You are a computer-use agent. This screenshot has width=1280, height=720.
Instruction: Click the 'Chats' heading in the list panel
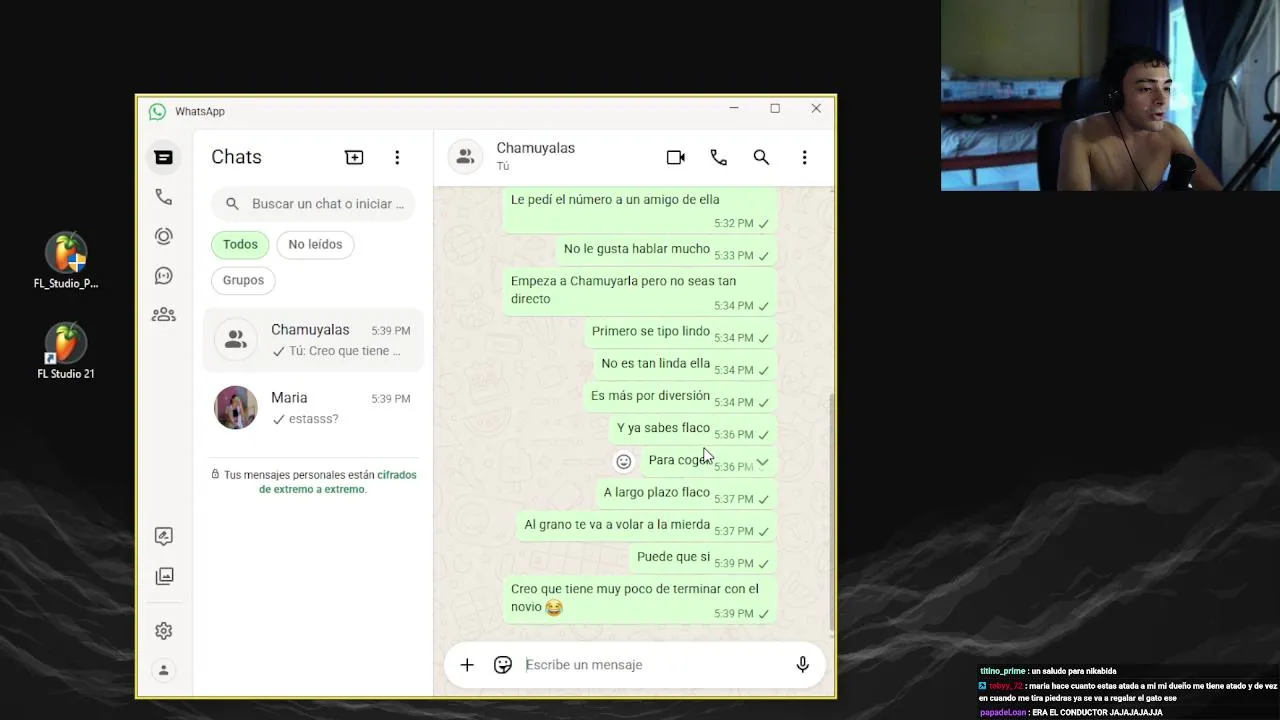(x=236, y=157)
